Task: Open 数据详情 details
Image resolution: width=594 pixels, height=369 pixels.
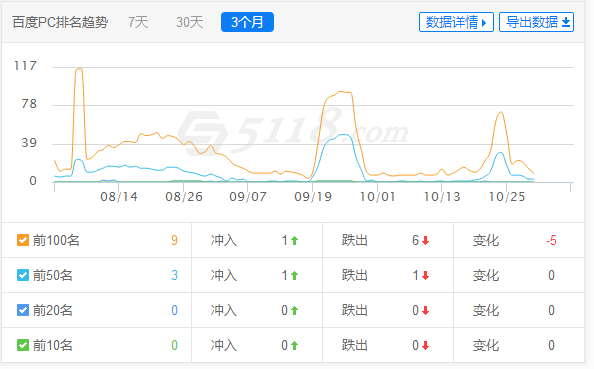Action: pyautogui.click(x=456, y=22)
